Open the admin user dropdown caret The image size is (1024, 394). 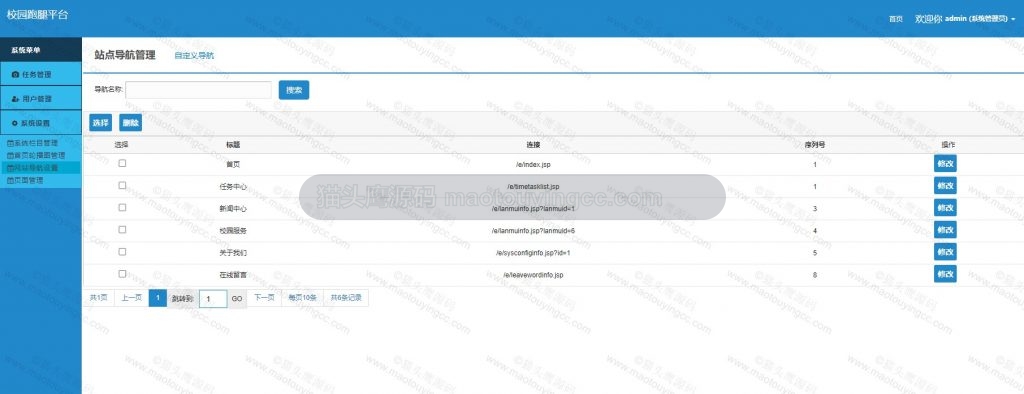(1013, 20)
